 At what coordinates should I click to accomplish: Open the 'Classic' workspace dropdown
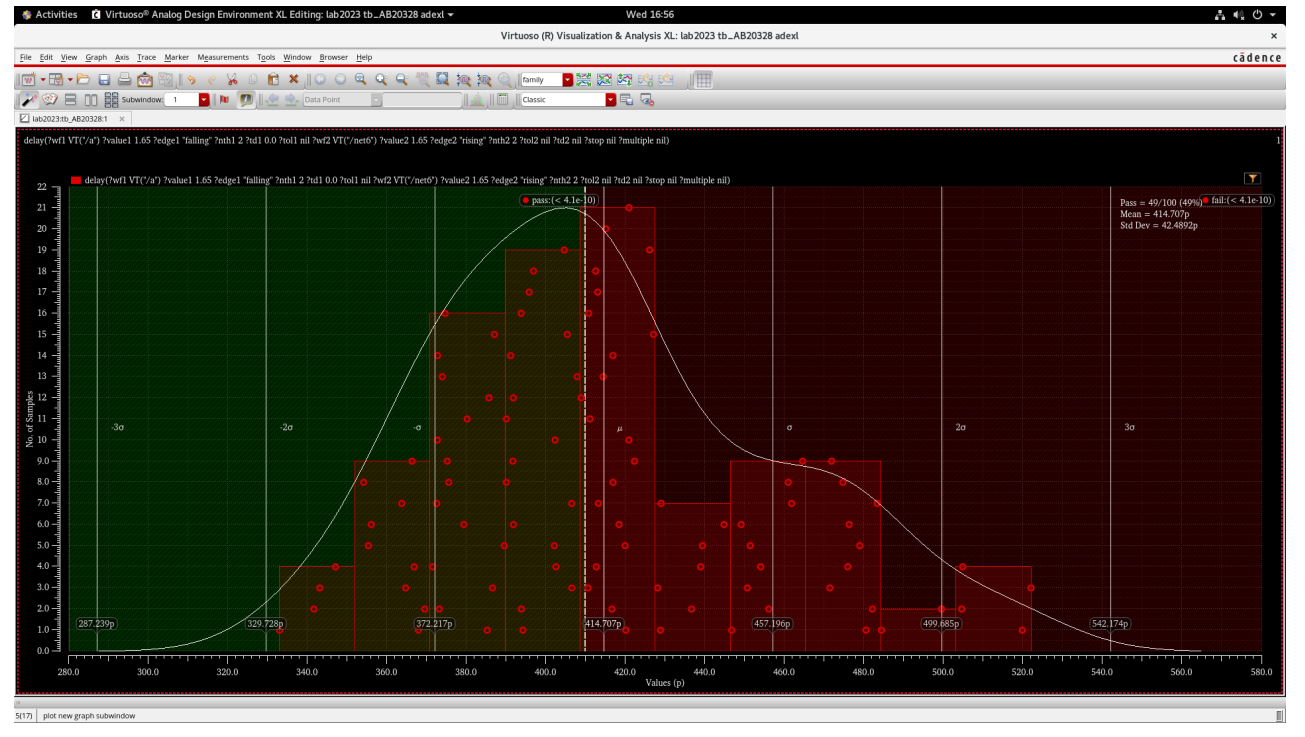[611, 100]
